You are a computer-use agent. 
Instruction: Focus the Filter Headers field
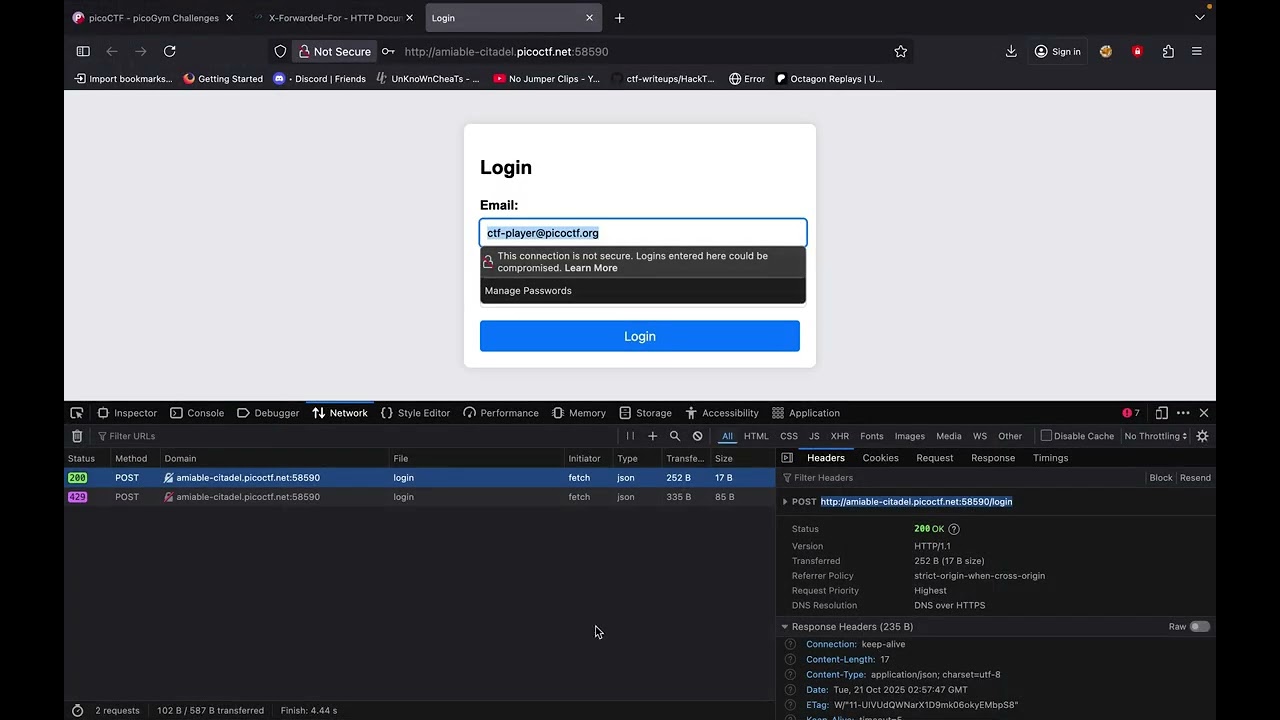pos(962,478)
